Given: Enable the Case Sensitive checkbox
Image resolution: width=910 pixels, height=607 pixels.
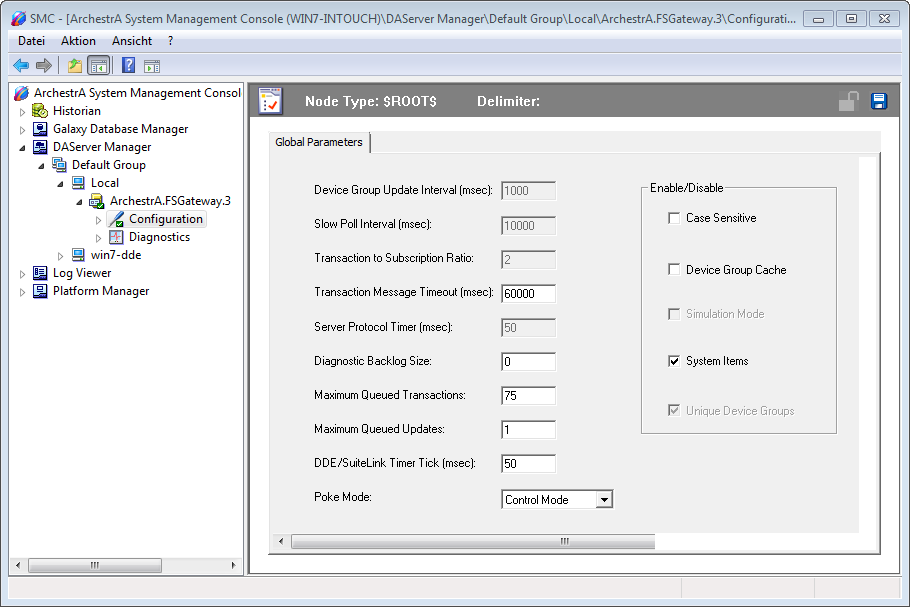Looking at the screenshot, I should (674, 218).
